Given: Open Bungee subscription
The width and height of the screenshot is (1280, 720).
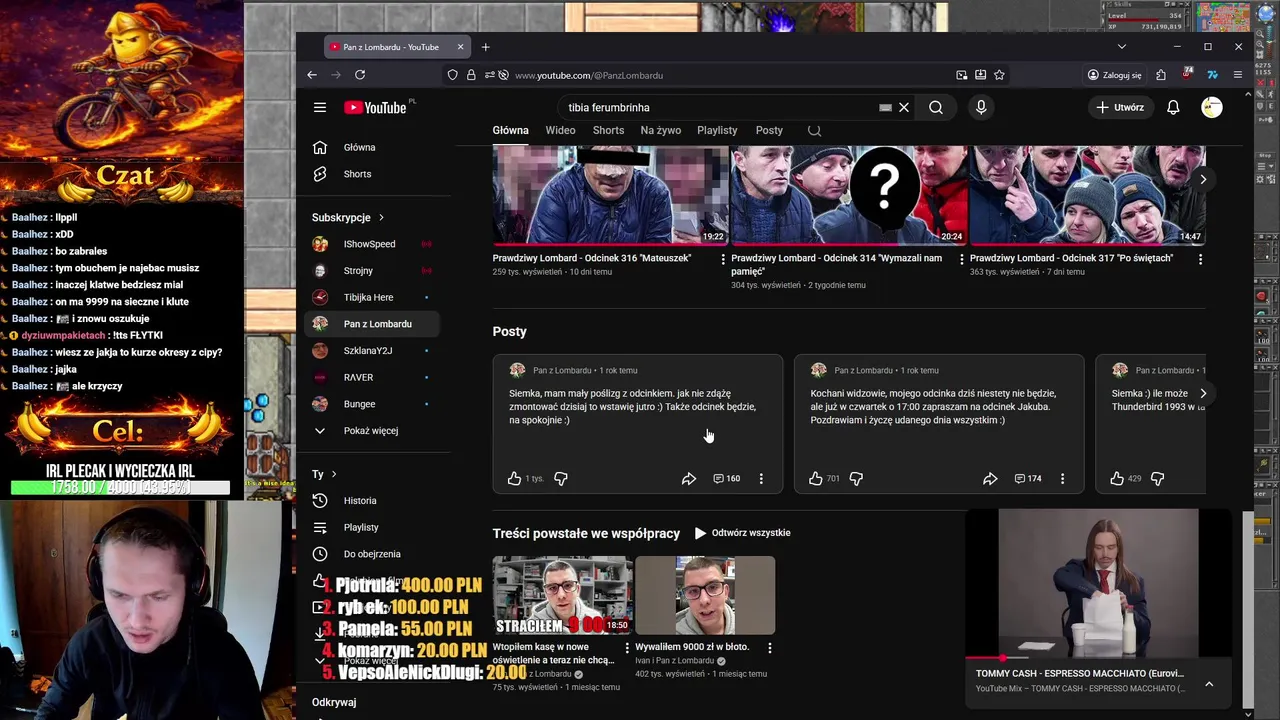Looking at the screenshot, I should (372, 404).
